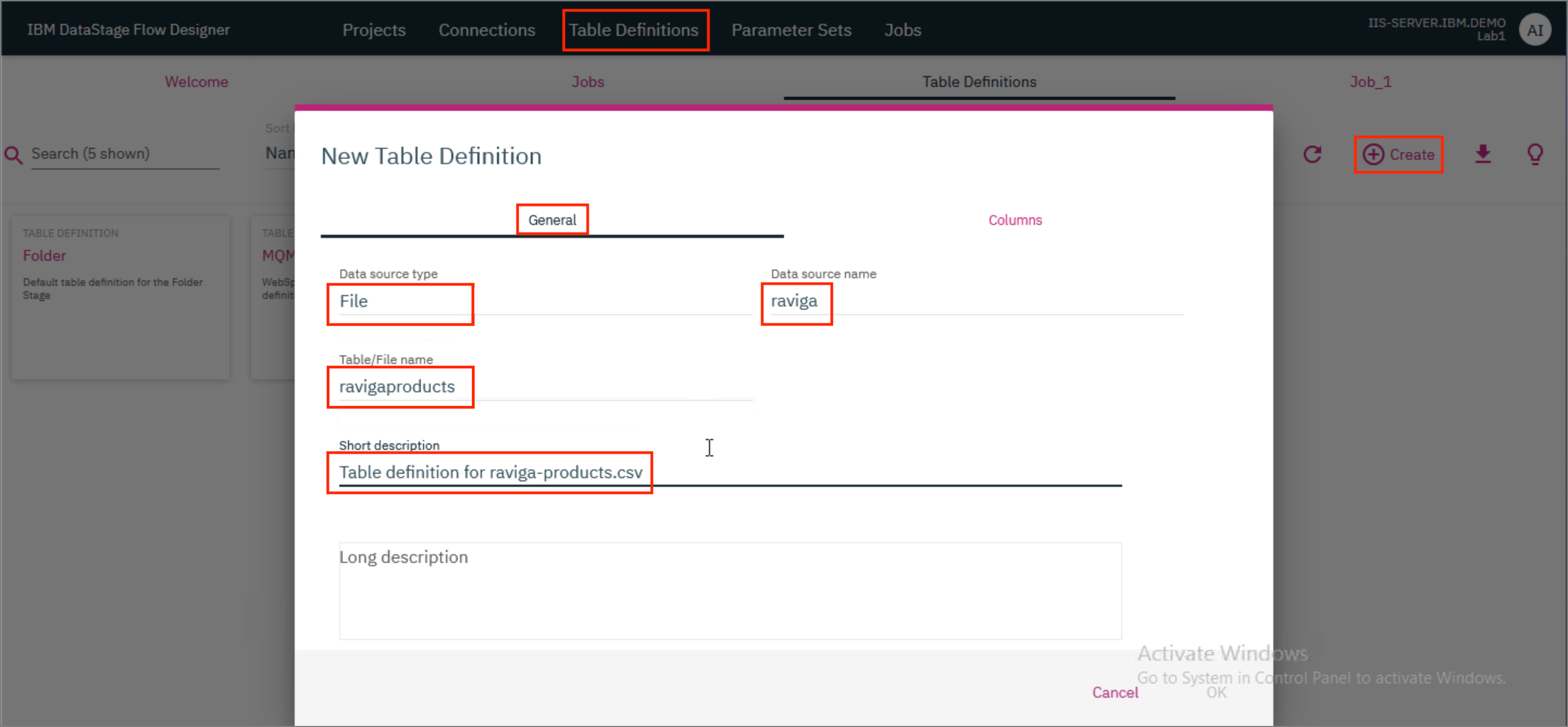Switch to the Welcome tab
1568x727 pixels.
pos(196,82)
